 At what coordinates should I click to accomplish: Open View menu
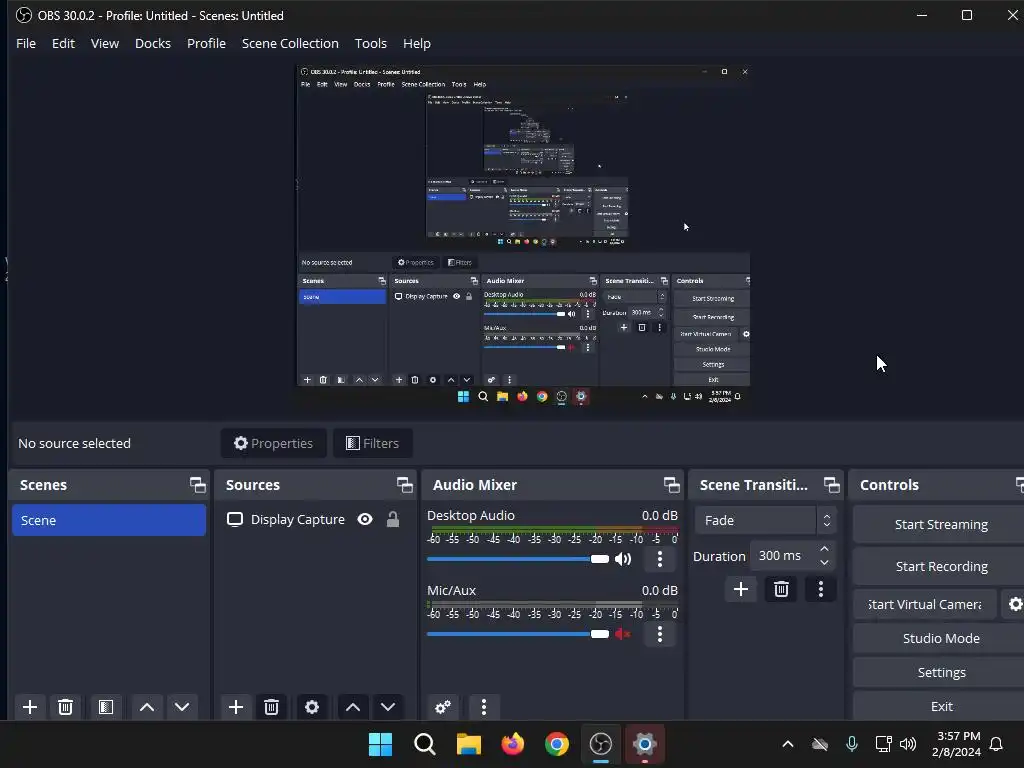104,43
